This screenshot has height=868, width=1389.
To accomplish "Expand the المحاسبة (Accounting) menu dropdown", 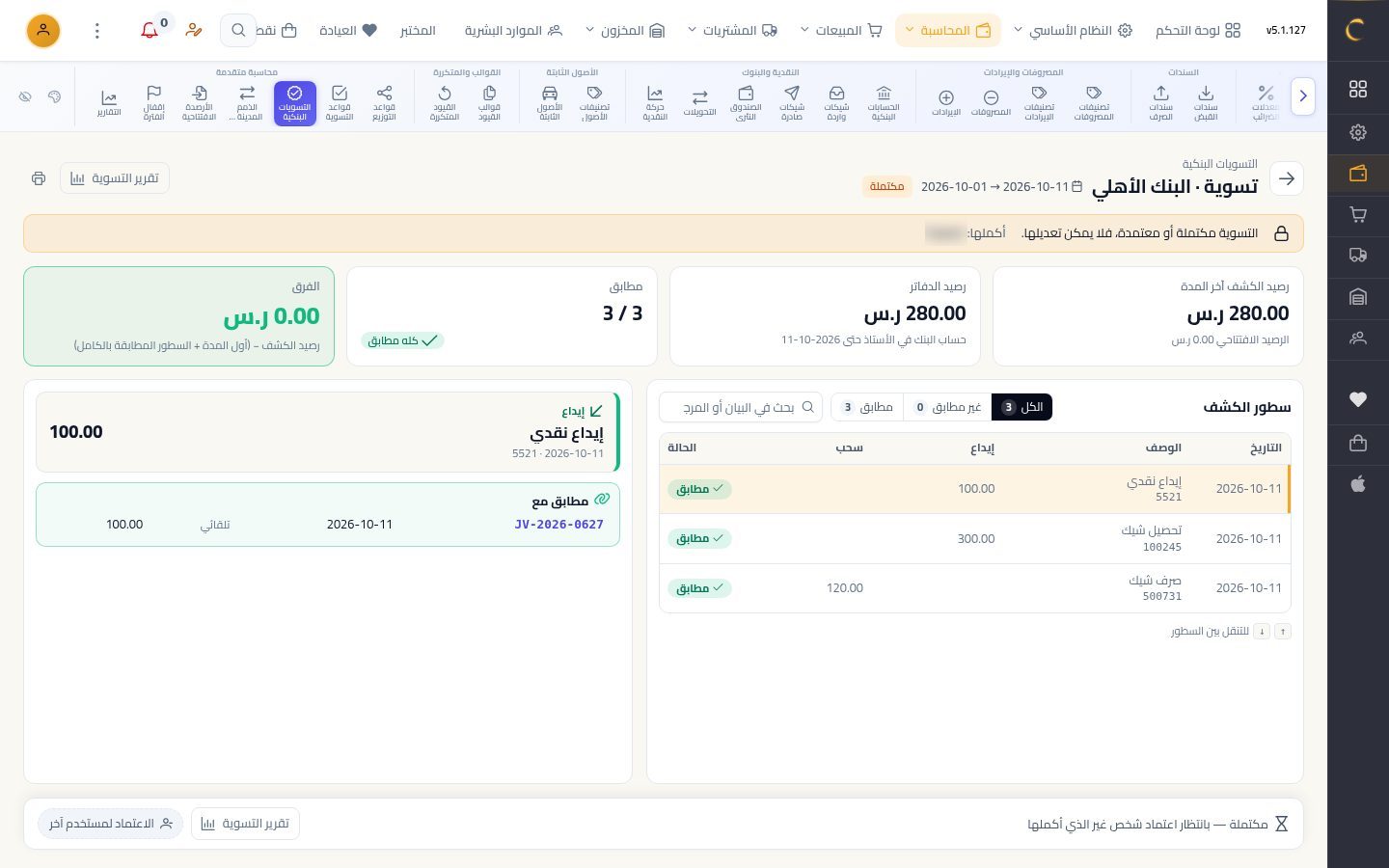I will [947, 31].
